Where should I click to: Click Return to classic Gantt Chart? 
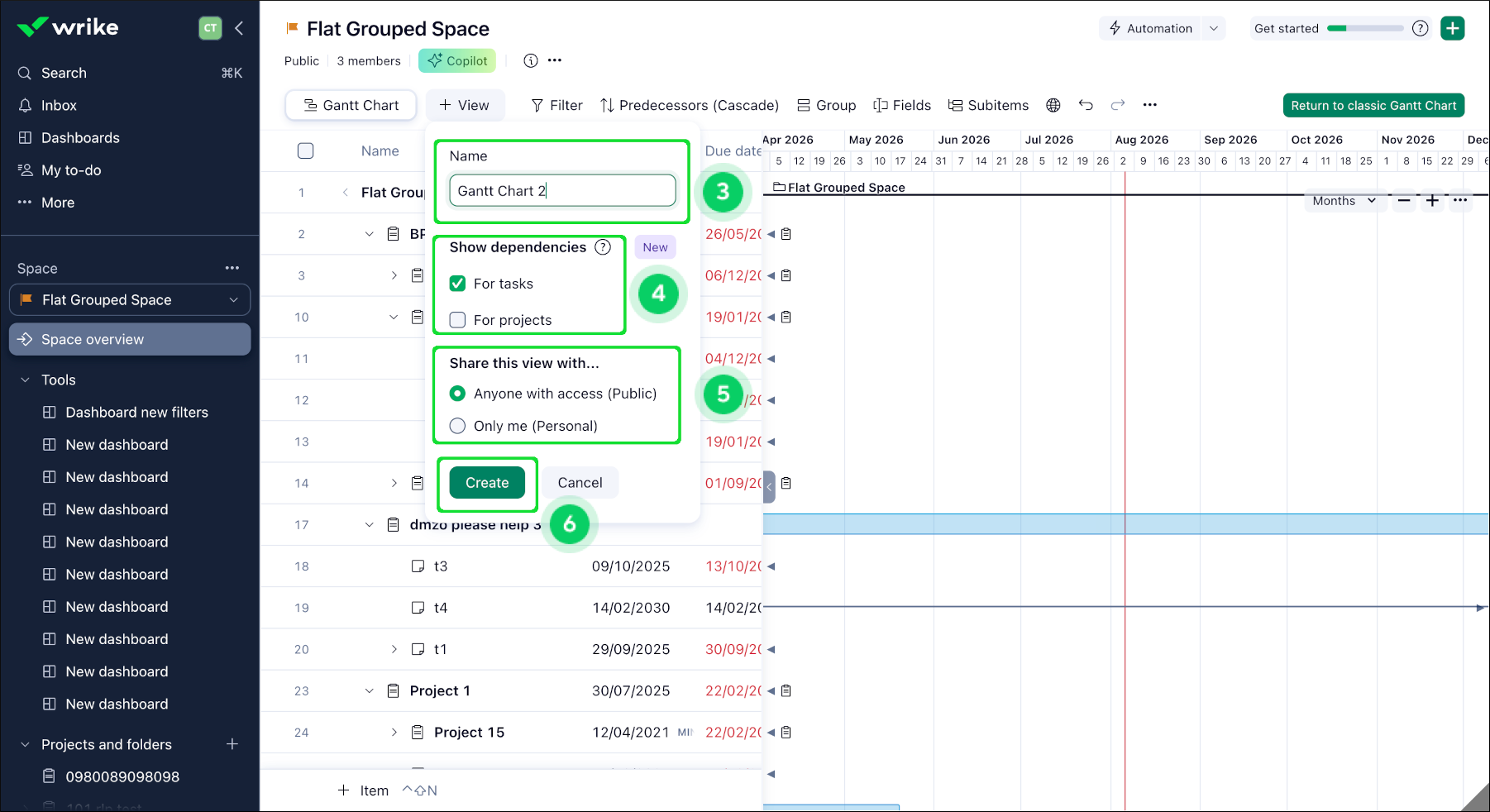[1373, 105]
